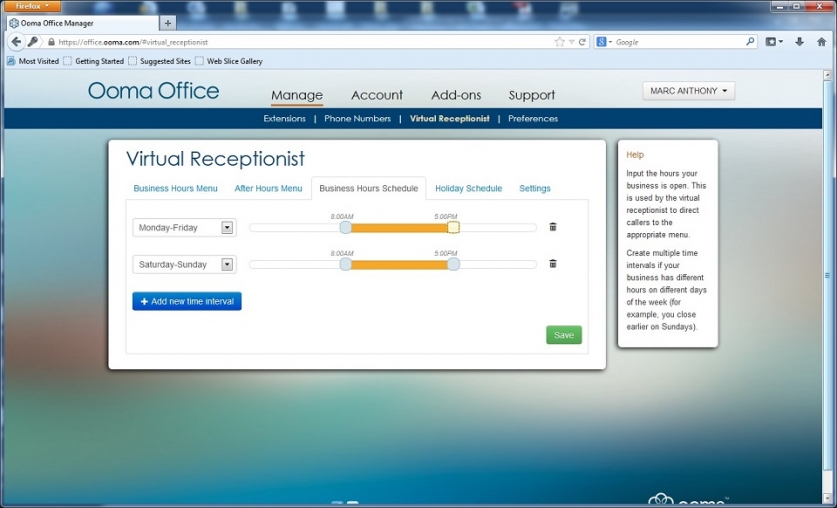Open the Add-ons main menu
The image size is (837, 508).
[456, 95]
